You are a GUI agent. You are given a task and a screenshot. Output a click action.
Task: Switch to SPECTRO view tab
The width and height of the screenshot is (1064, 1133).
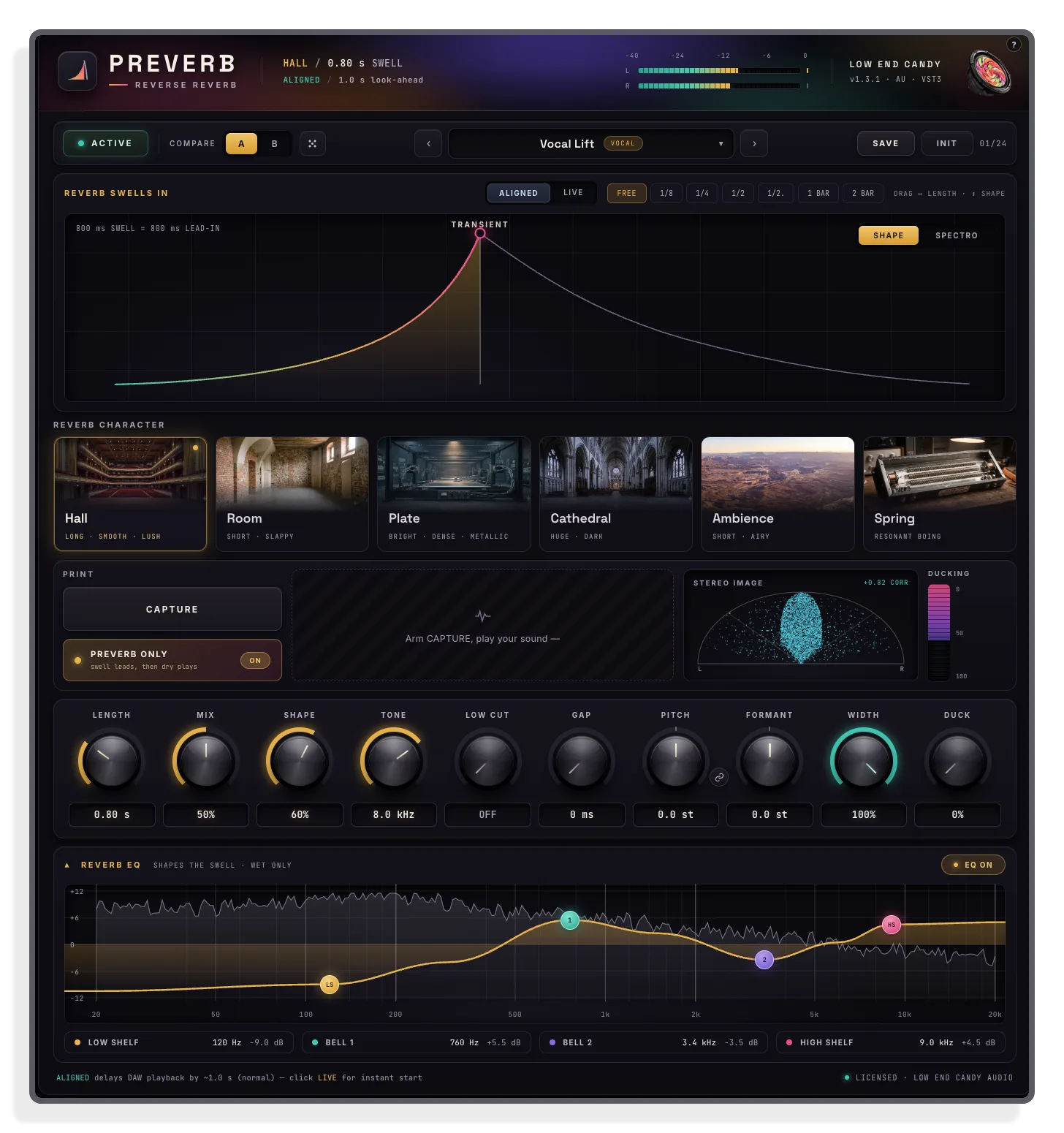tap(957, 235)
